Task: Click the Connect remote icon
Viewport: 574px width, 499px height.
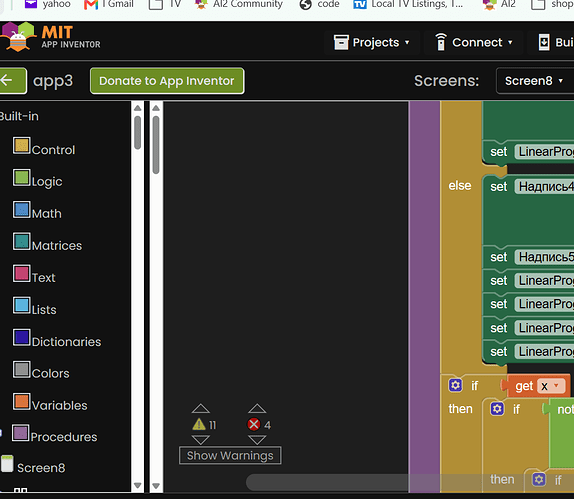Action: [441, 42]
